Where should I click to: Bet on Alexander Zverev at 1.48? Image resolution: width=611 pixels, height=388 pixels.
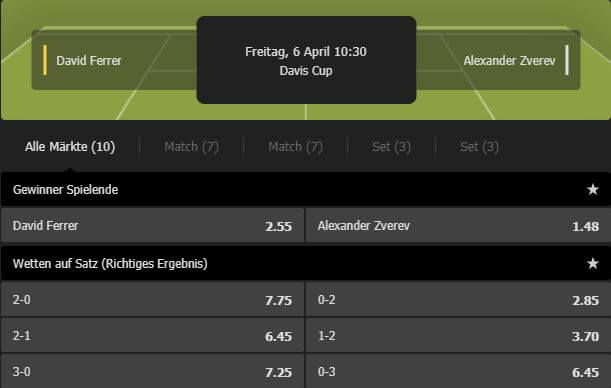click(x=458, y=226)
